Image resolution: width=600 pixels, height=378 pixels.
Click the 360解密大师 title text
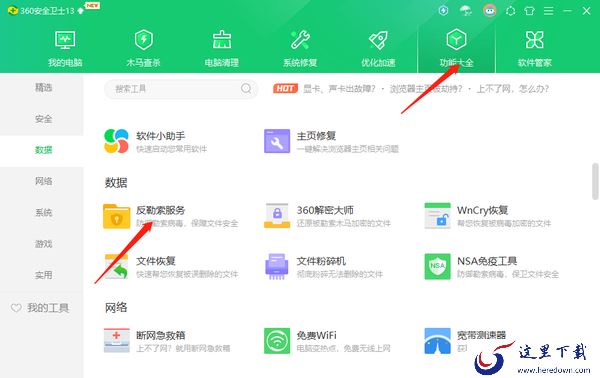(325, 210)
